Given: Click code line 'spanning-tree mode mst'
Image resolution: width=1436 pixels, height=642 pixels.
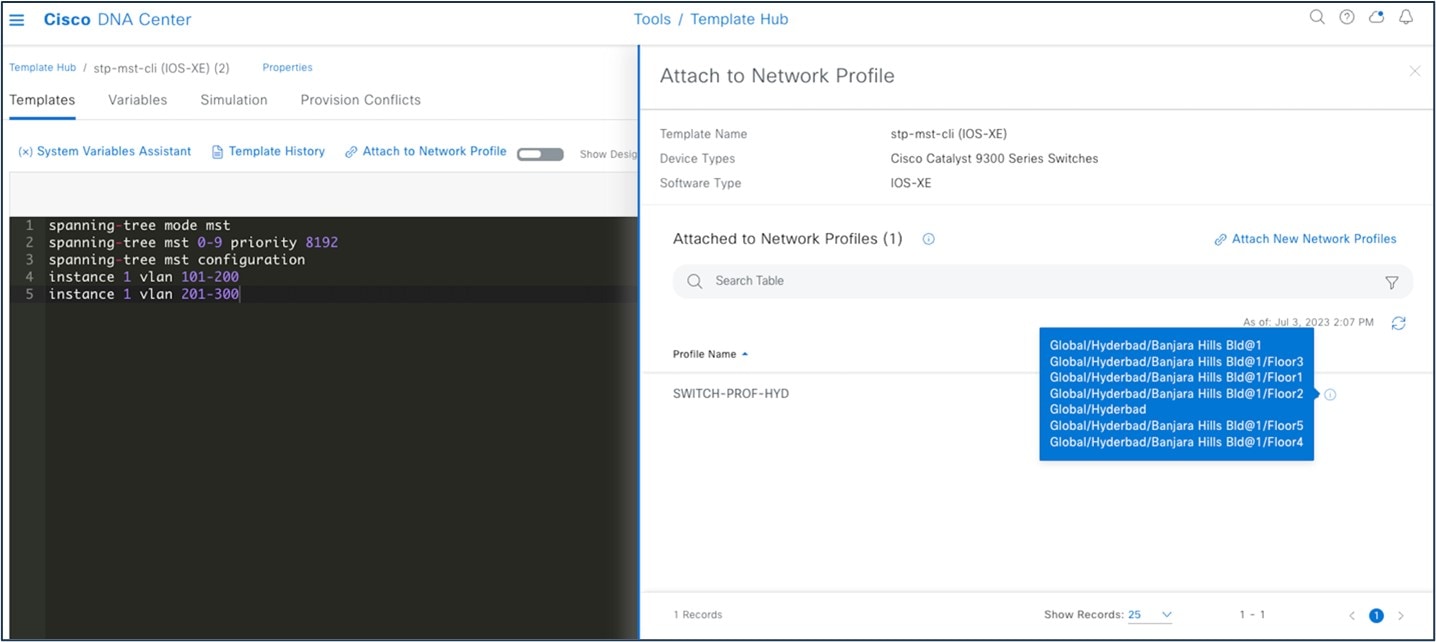Looking at the screenshot, I should coord(139,226).
